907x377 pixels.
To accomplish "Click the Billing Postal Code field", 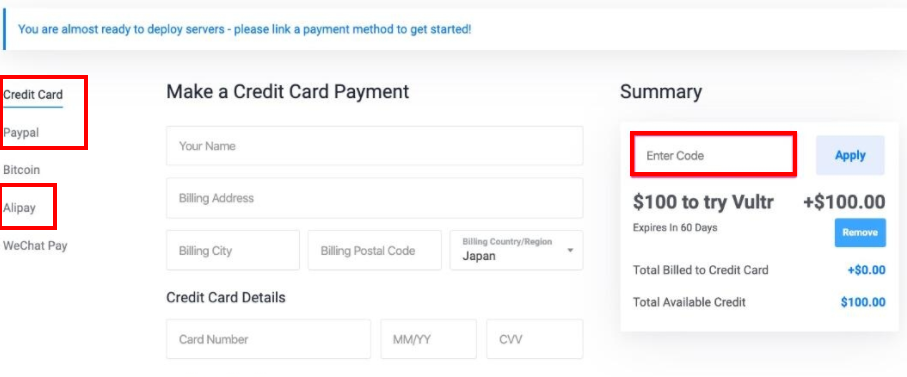I will click(x=374, y=250).
